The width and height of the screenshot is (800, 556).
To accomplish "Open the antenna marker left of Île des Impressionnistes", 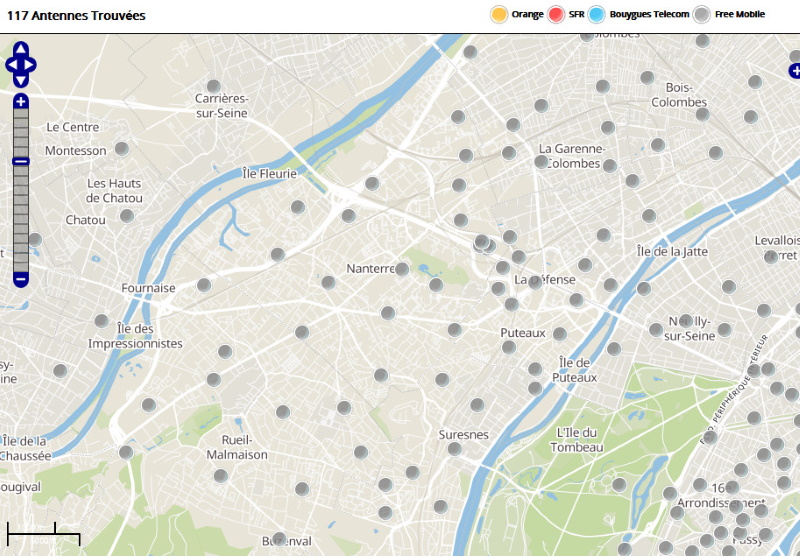I will (101, 321).
